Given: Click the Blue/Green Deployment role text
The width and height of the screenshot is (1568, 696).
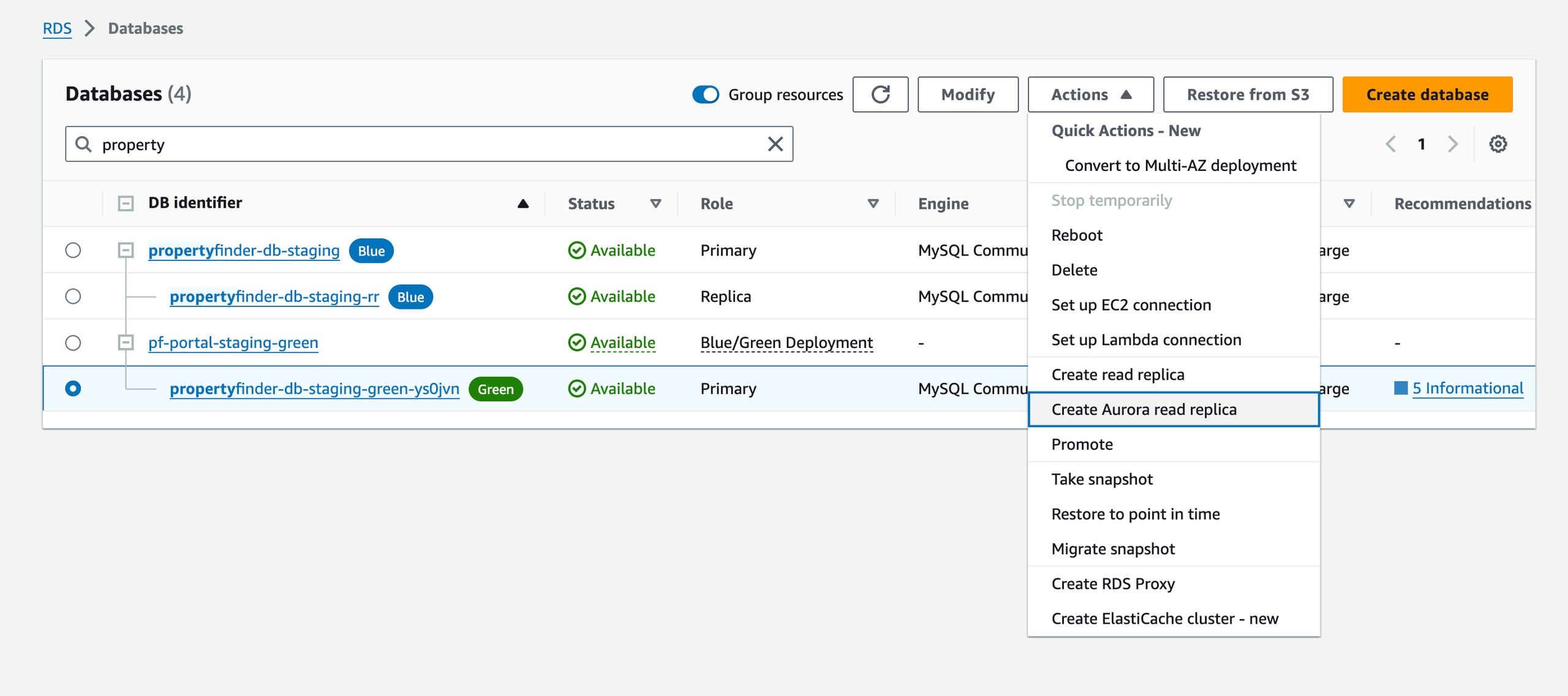Looking at the screenshot, I should point(786,342).
